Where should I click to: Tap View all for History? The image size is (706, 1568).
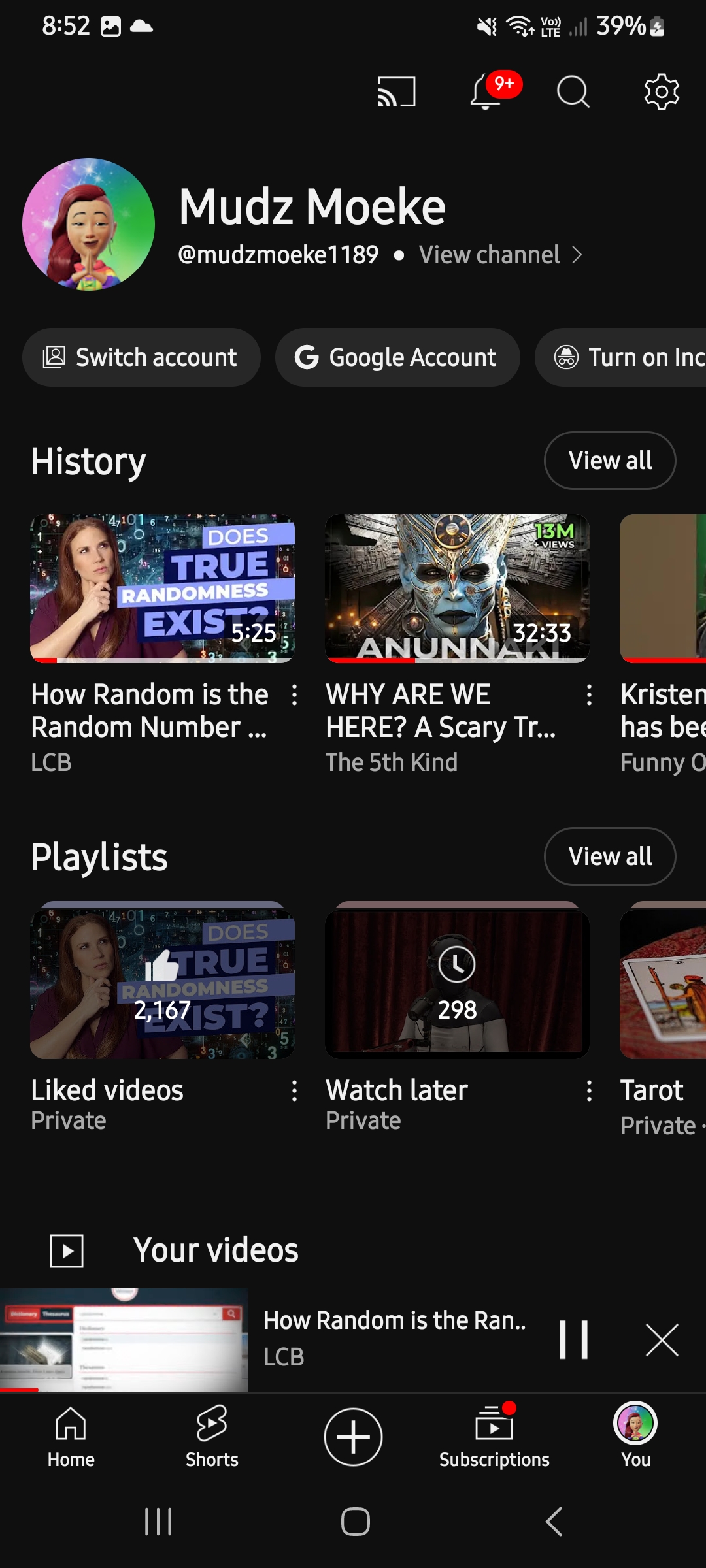point(610,461)
